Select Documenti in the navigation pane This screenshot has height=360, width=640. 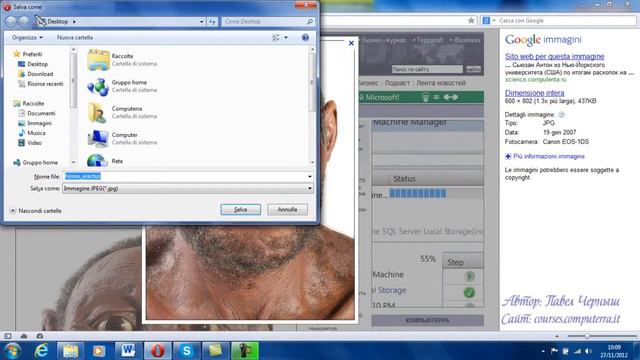pos(37,113)
